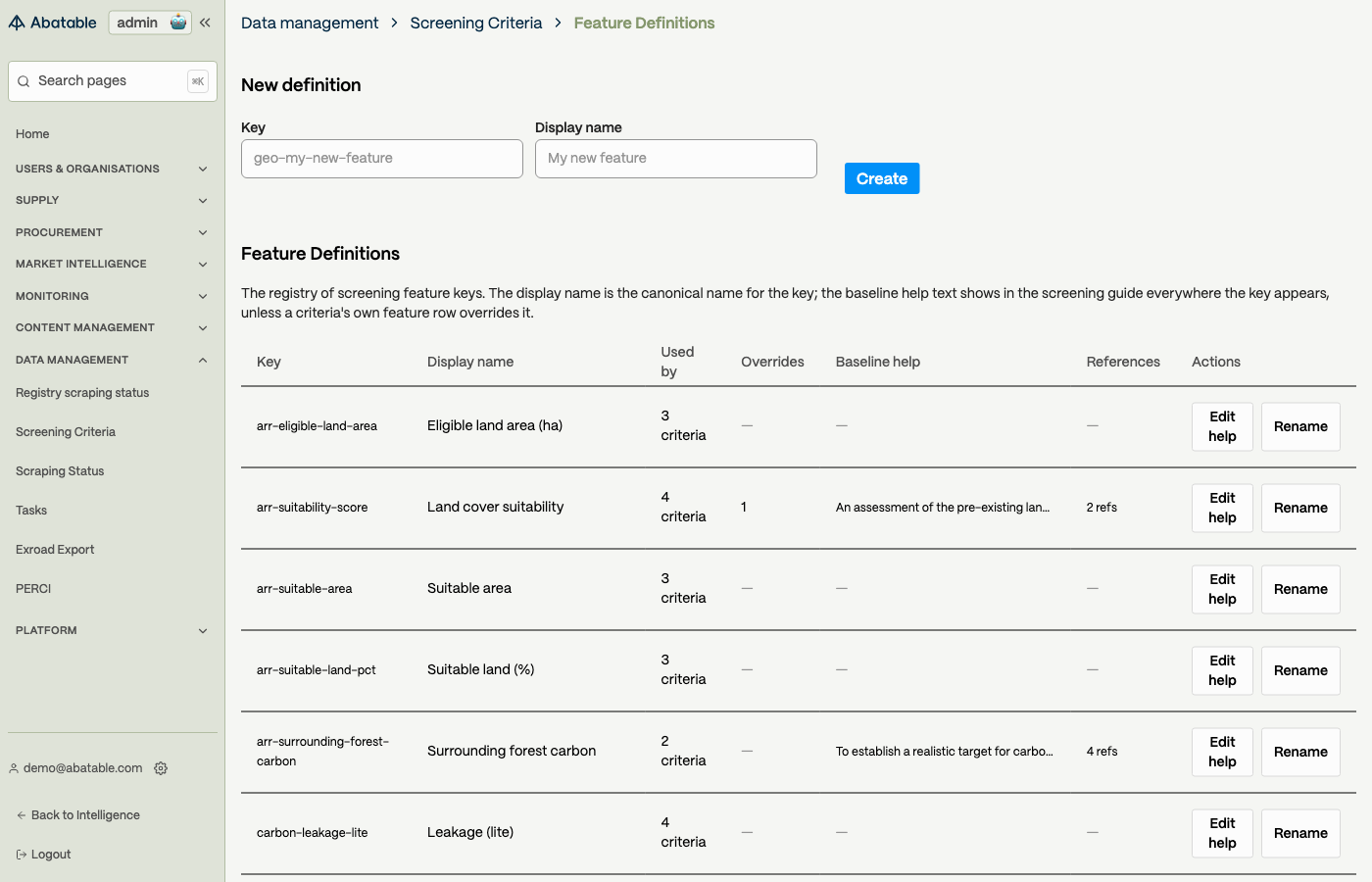
Task: Open account settings gear icon
Action: click(x=161, y=768)
